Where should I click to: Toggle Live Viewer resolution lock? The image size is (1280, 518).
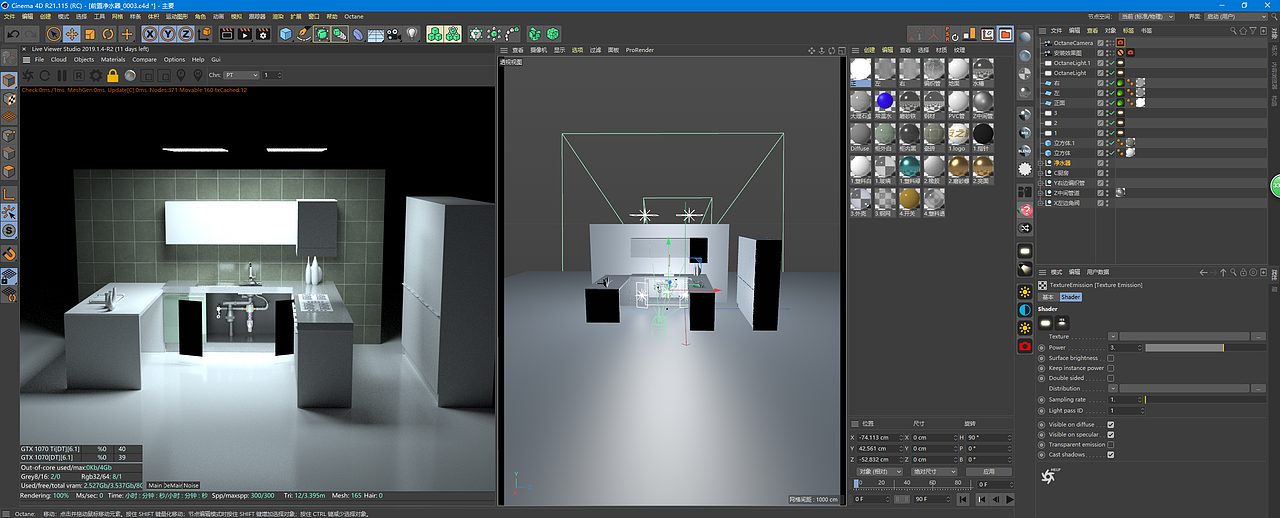113,75
